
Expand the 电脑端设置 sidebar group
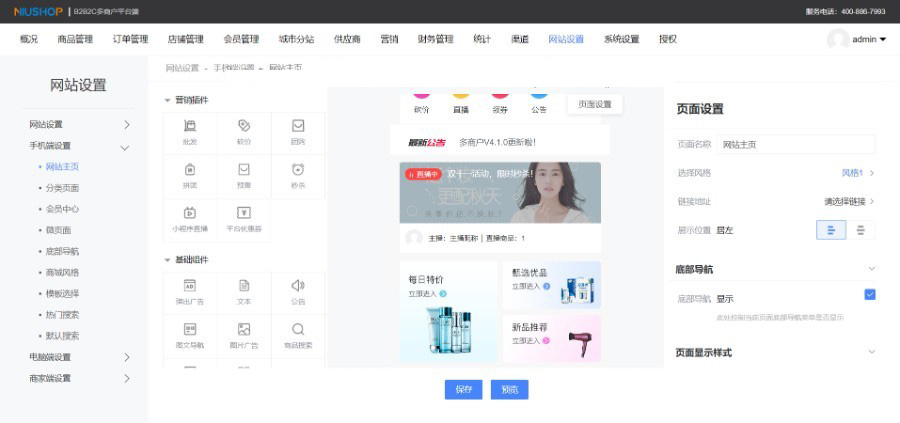point(126,357)
